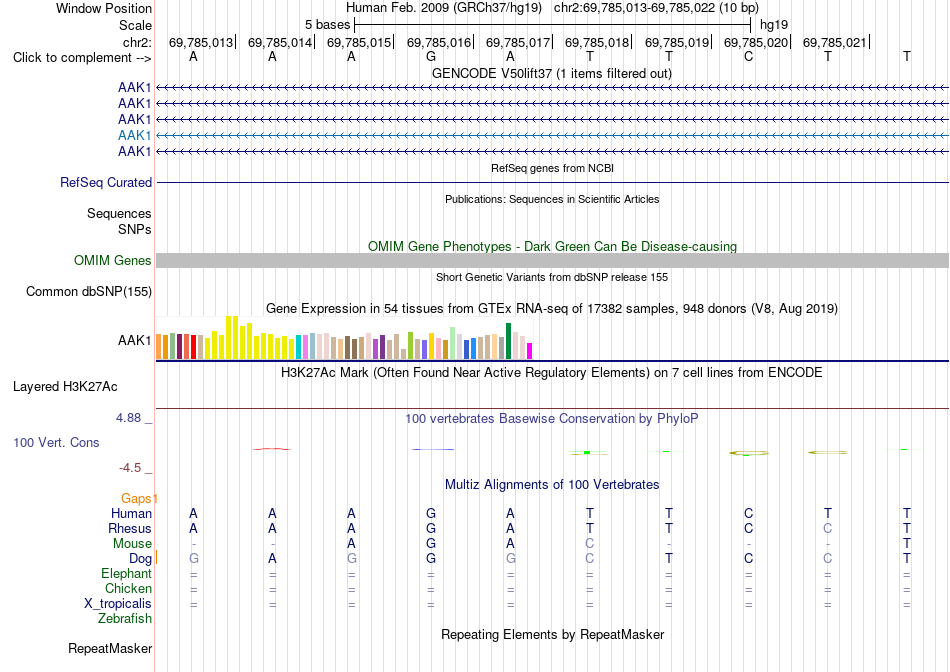Click the Layered H3K27Ac track label
The image size is (950, 672).
(x=65, y=387)
